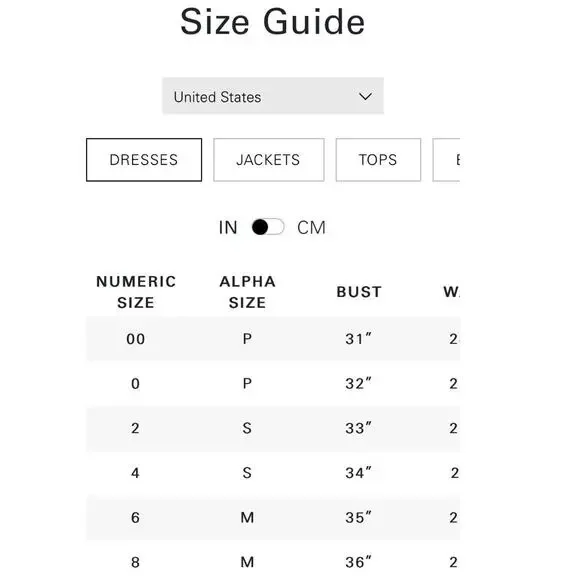580x580 pixels.
Task: Toggle the IN/CM unit switch
Action: [x=268, y=227]
